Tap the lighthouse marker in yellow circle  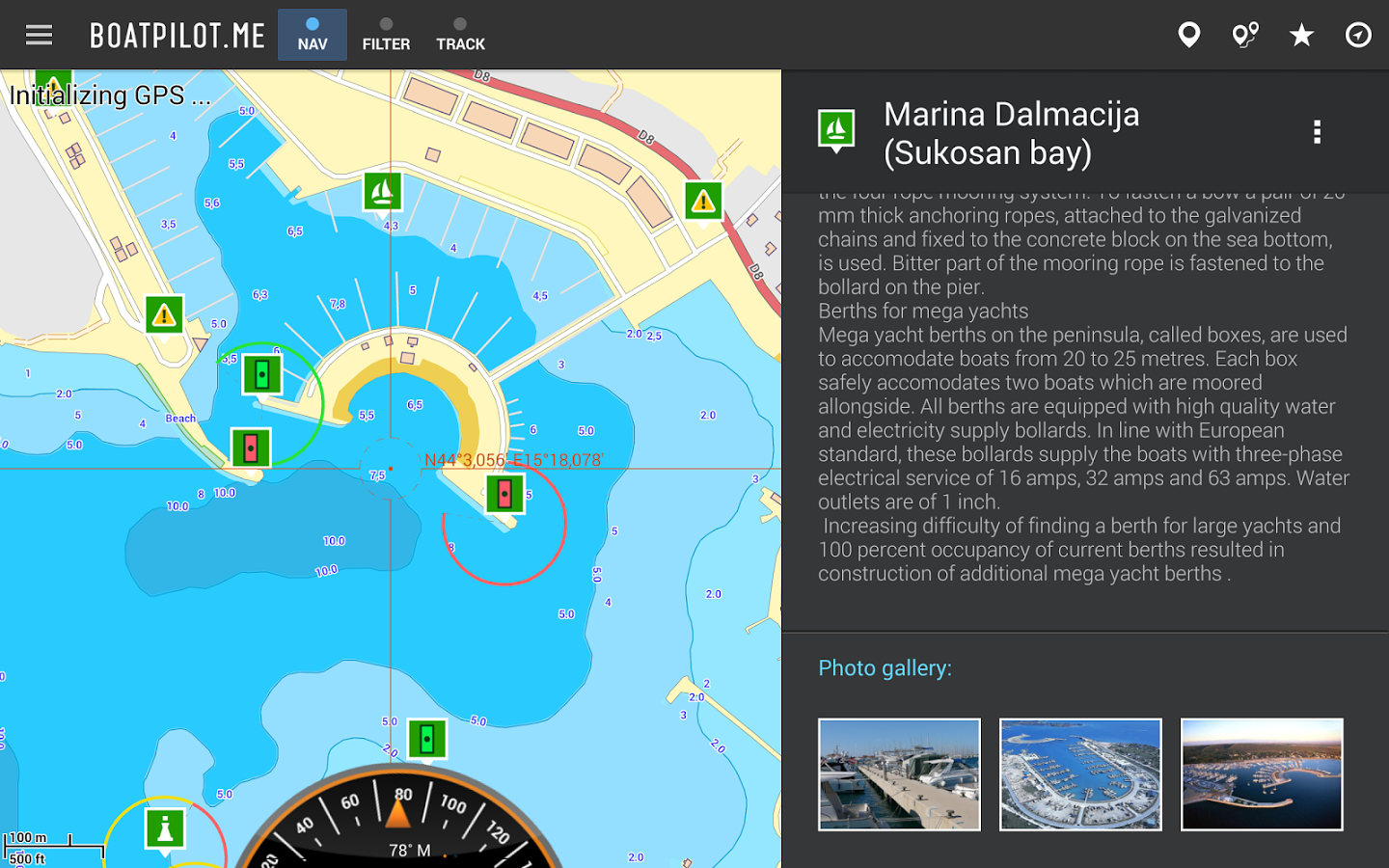(x=165, y=829)
